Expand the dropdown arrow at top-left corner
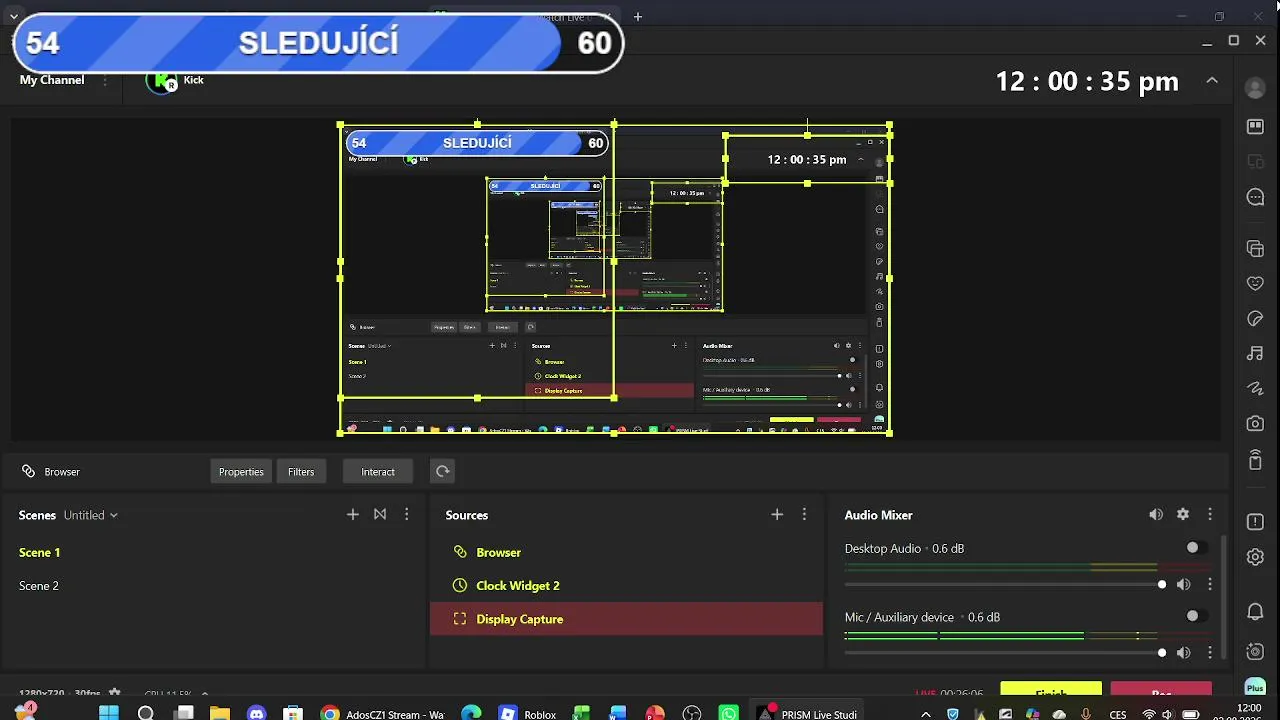The image size is (1280, 720). point(13,17)
